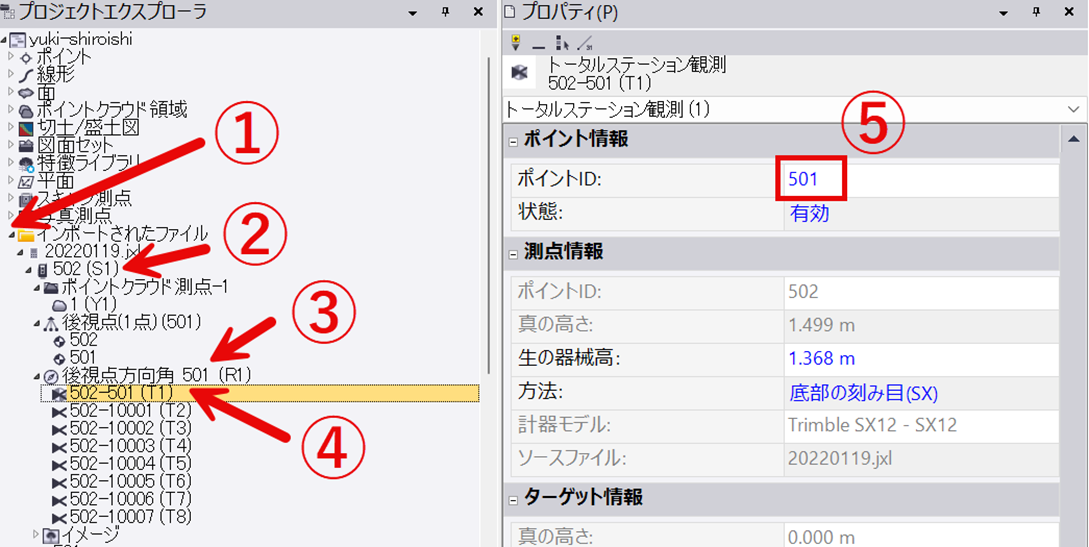Click the 20220119.jxl file icon in tree
The width and height of the screenshot is (1089, 547).
click(x=34, y=253)
